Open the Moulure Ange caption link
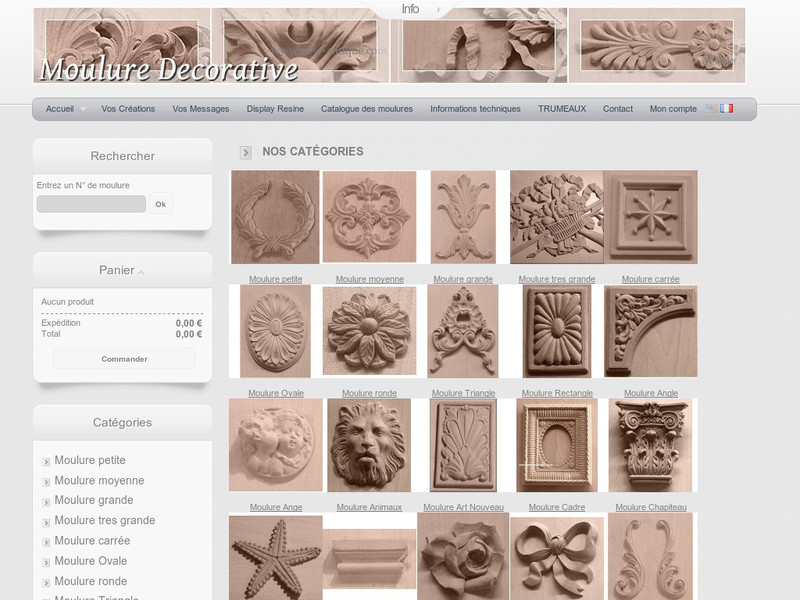 click(276, 507)
